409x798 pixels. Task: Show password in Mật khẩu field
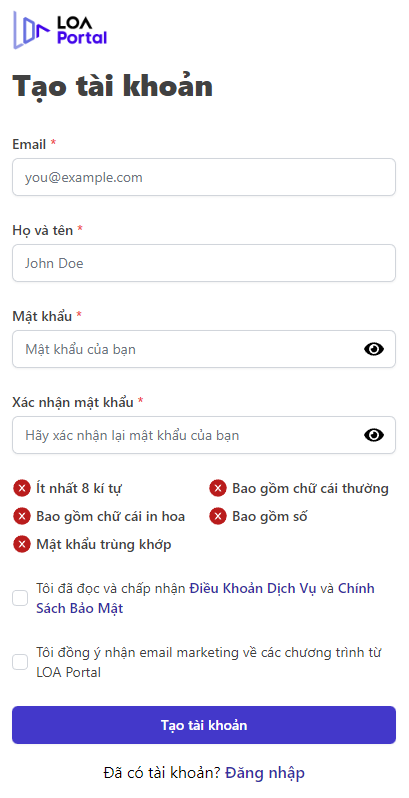click(374, 349)
